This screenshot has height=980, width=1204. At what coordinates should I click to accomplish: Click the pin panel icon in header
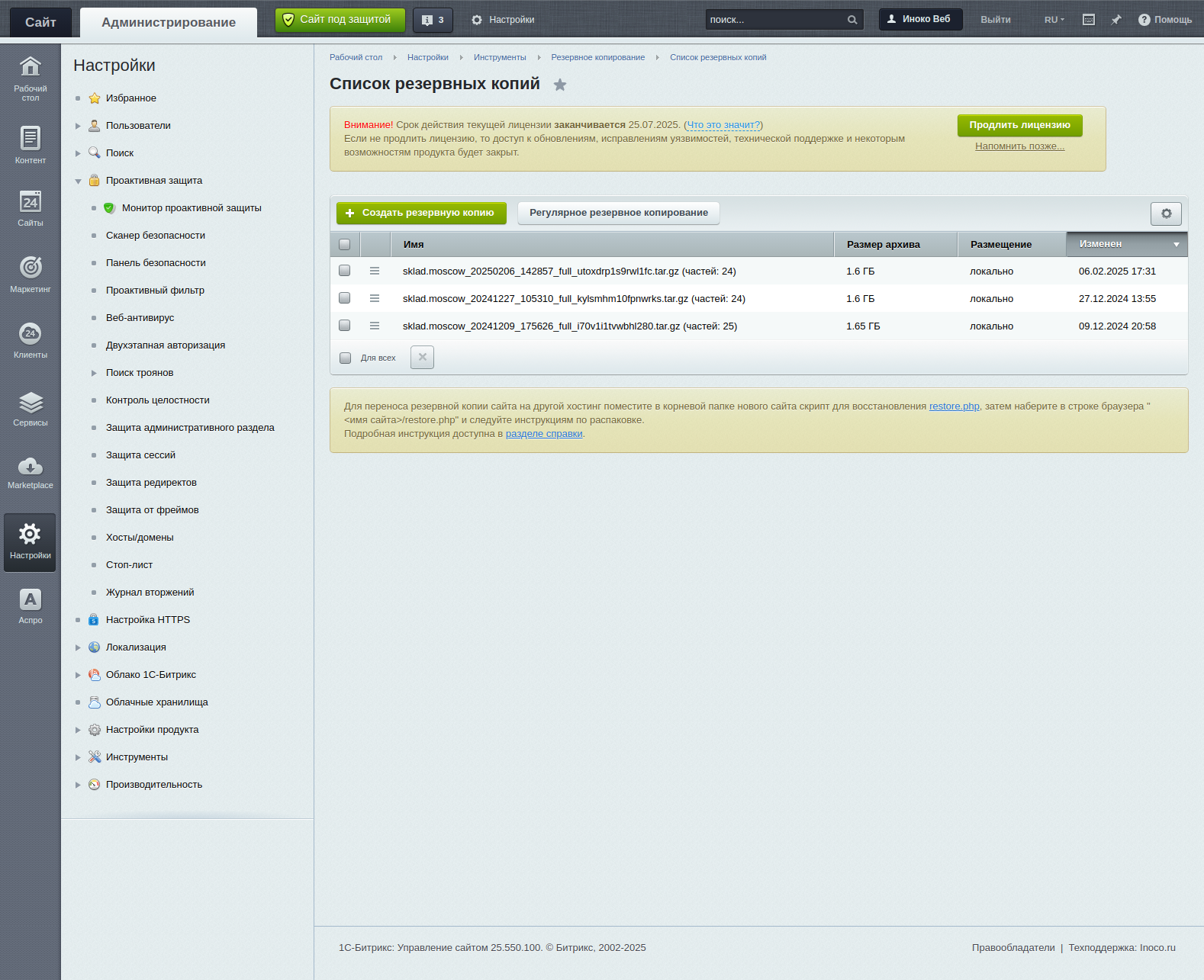(1115, 20)
